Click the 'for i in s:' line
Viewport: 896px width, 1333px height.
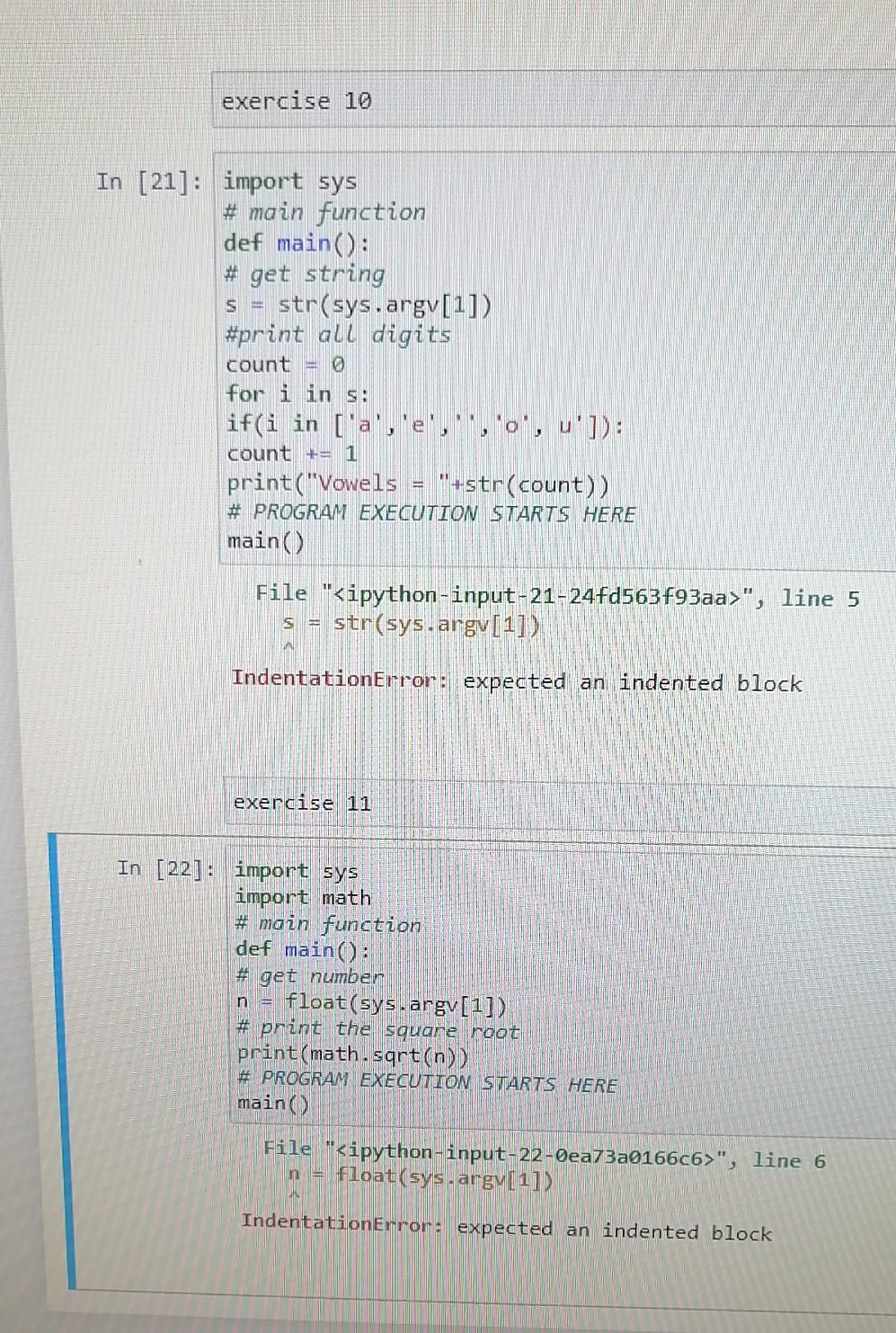[x=297, y=394]
